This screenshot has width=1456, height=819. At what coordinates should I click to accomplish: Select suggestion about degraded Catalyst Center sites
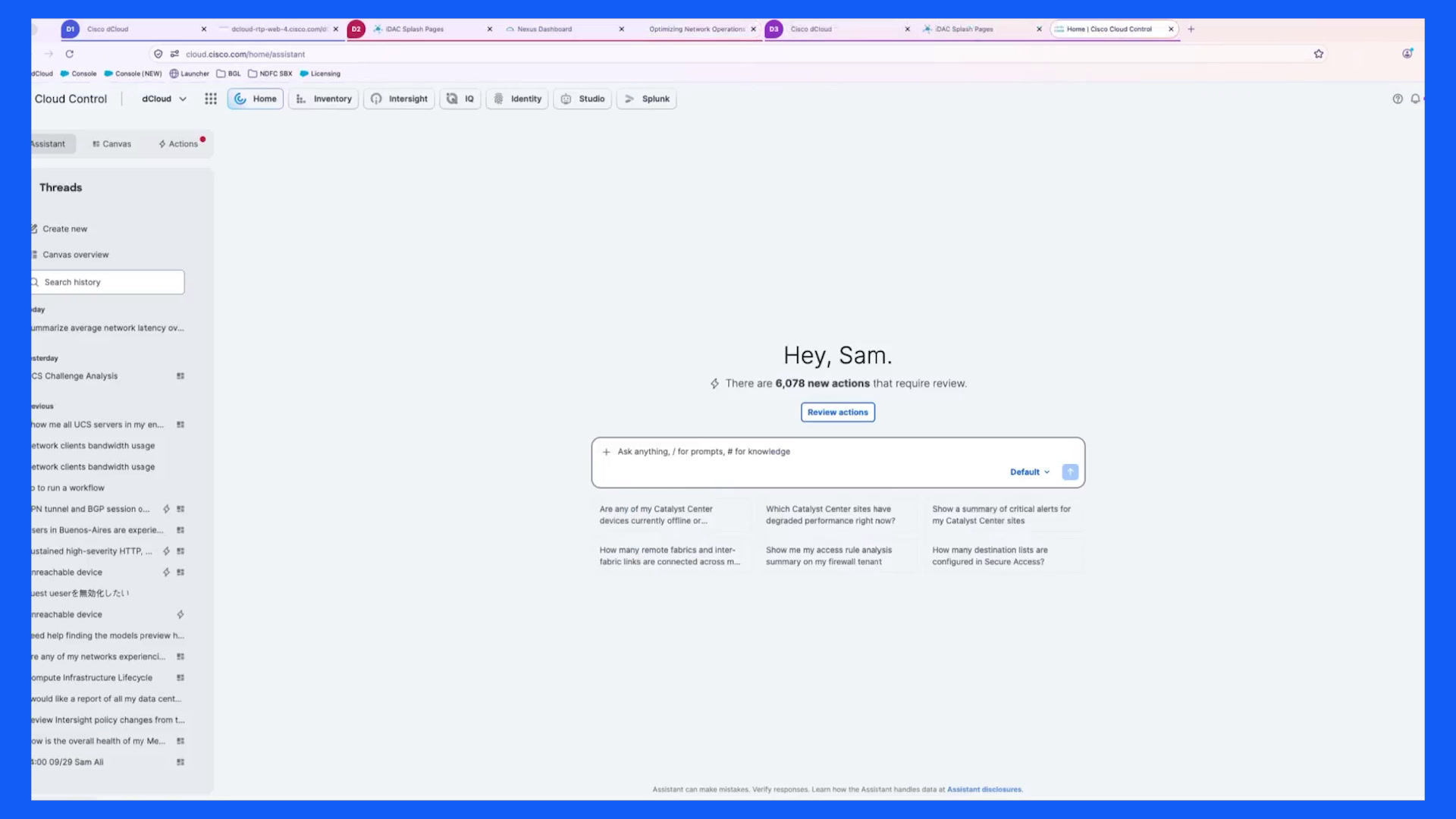pos(836,515)
